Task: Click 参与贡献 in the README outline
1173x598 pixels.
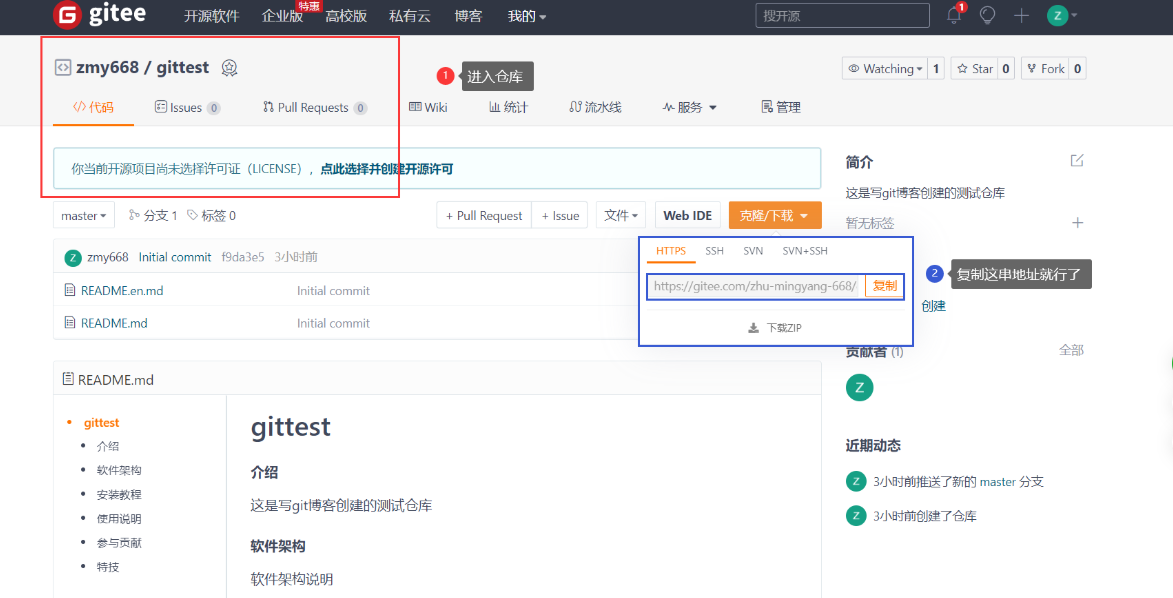Action: click(x=119, y=543)
